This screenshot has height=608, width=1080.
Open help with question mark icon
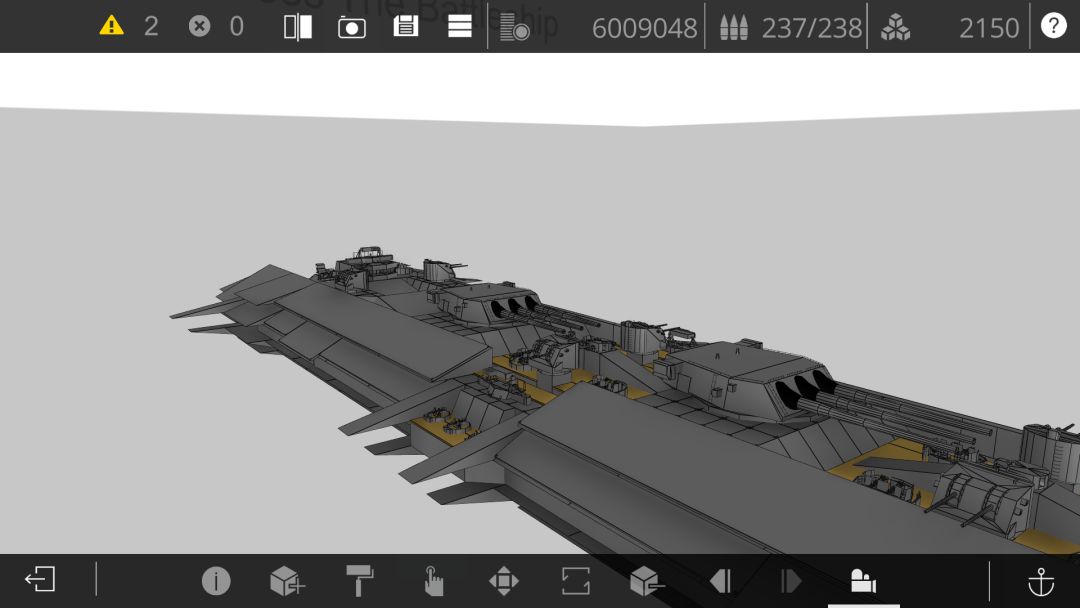tap(1053, 25)
